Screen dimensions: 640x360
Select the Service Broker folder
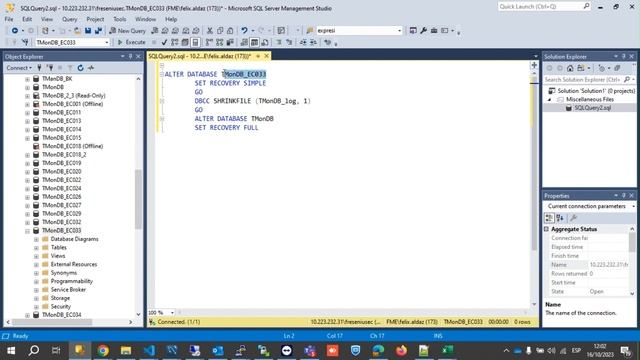point(68,289)
